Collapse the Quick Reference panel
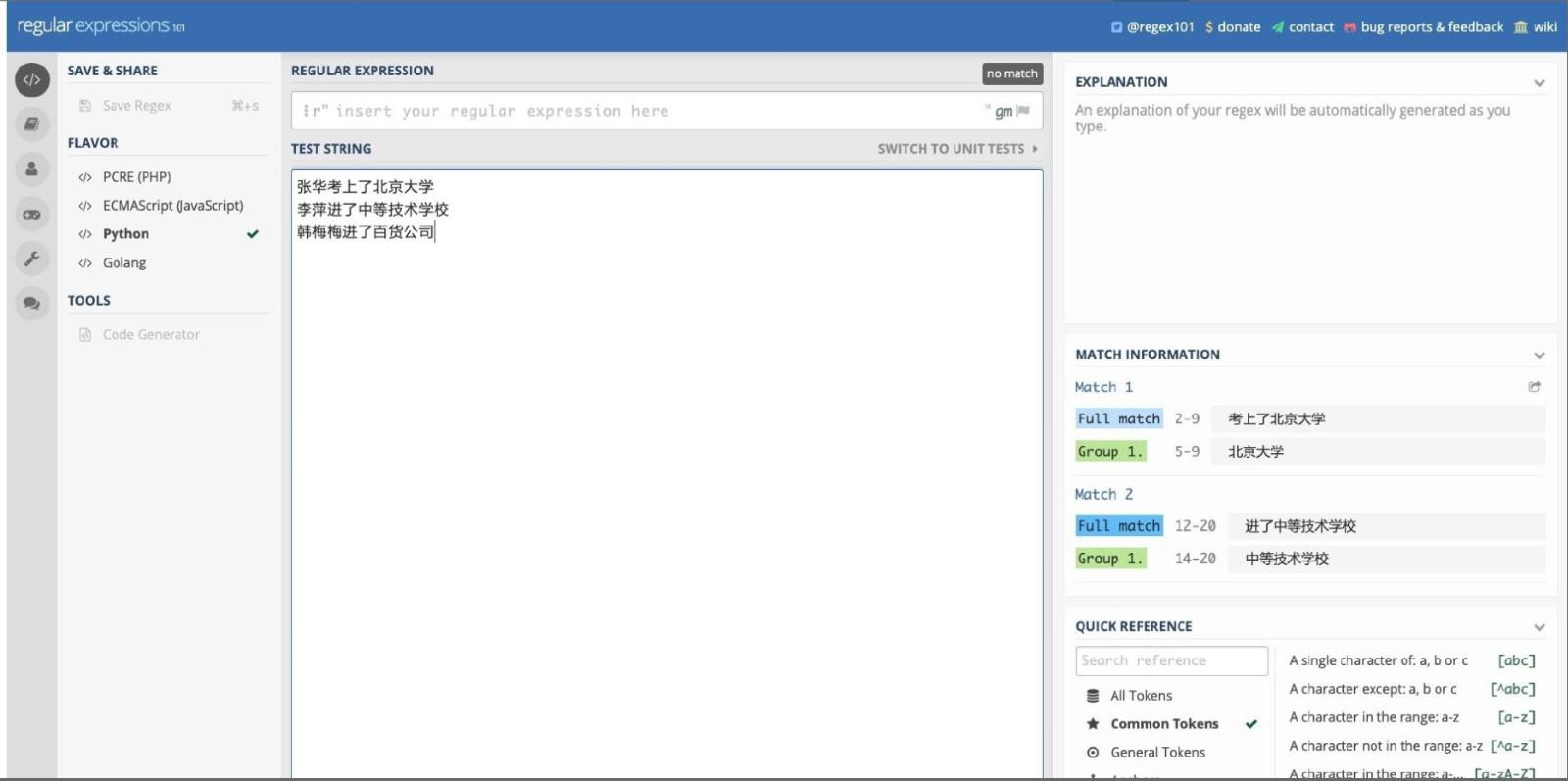This screenshot has width=1568, height=781. click(x=1540, y=627)
